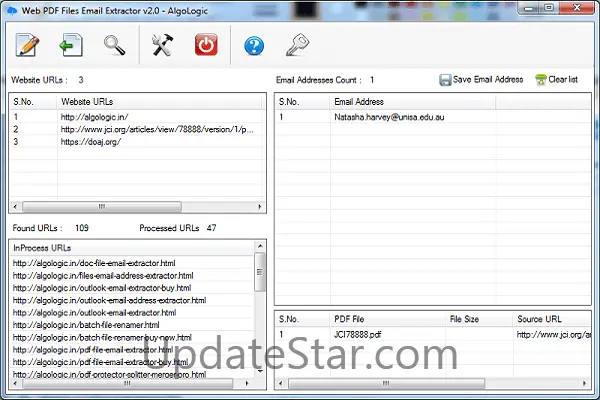Select files-email-address-extractor.html URL
This screenshot has height=400, width=600.
point(103,276)
